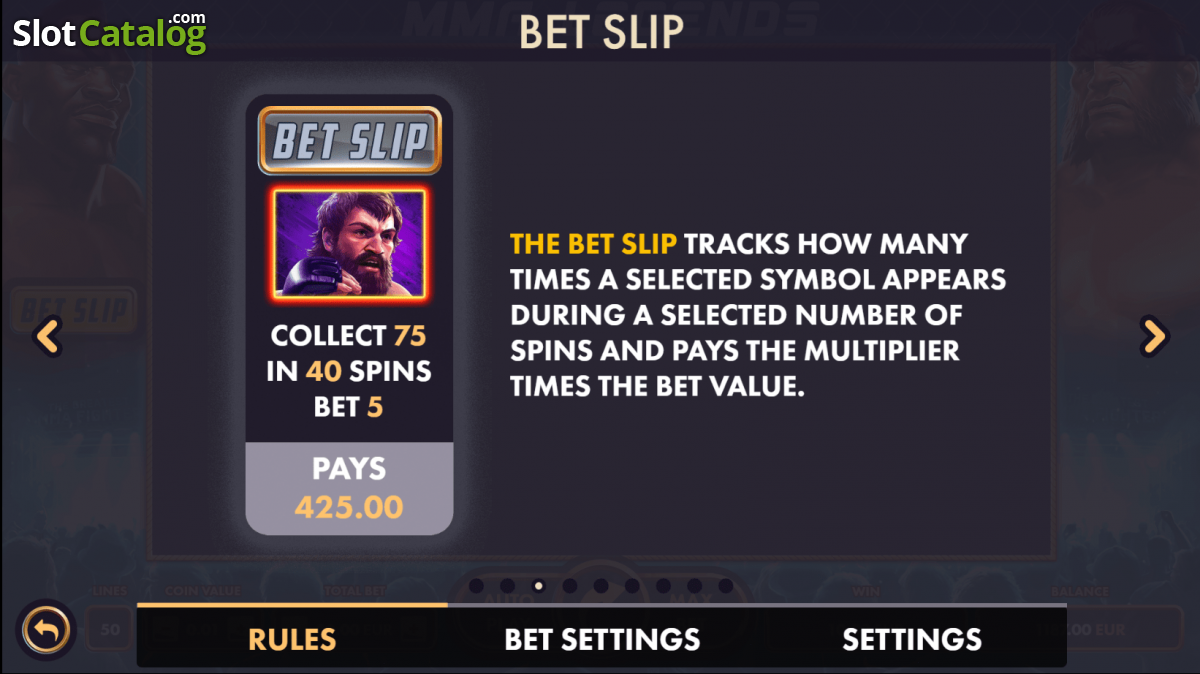Switch to the Bet Settings tab
The width and height of the screenshot is (1200, 674).
click(x=602, y=639)
